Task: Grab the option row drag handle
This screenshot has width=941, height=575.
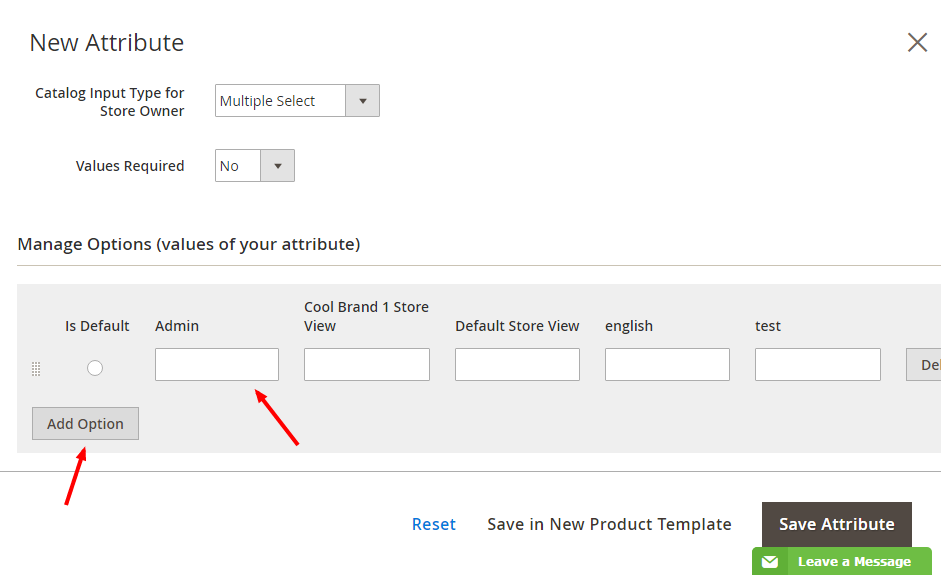Action: (x=36, y=369)
